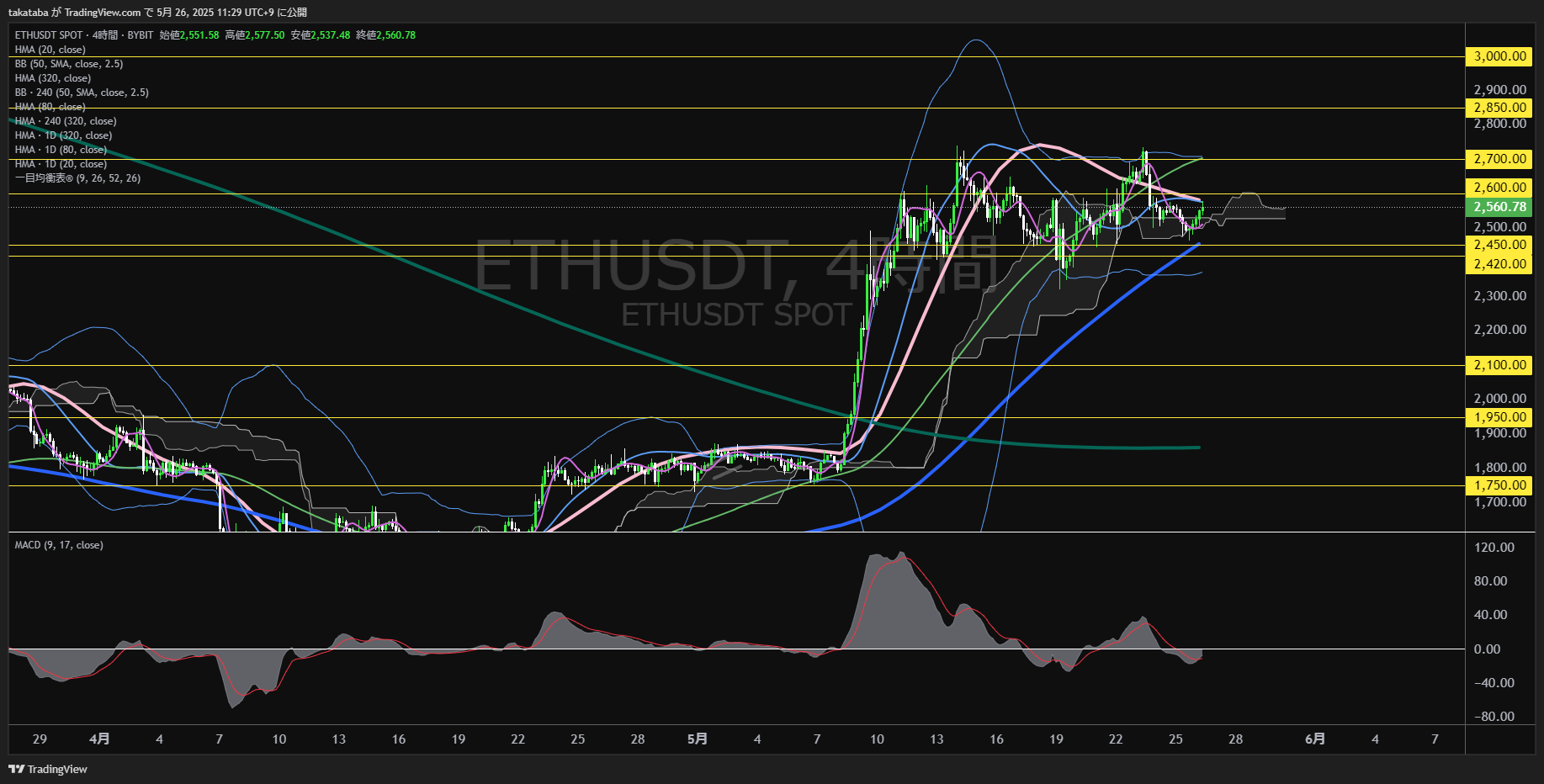Click the 2,000.00 price axis label
The image size is (1544, 784).
(x=1499, y=399)
